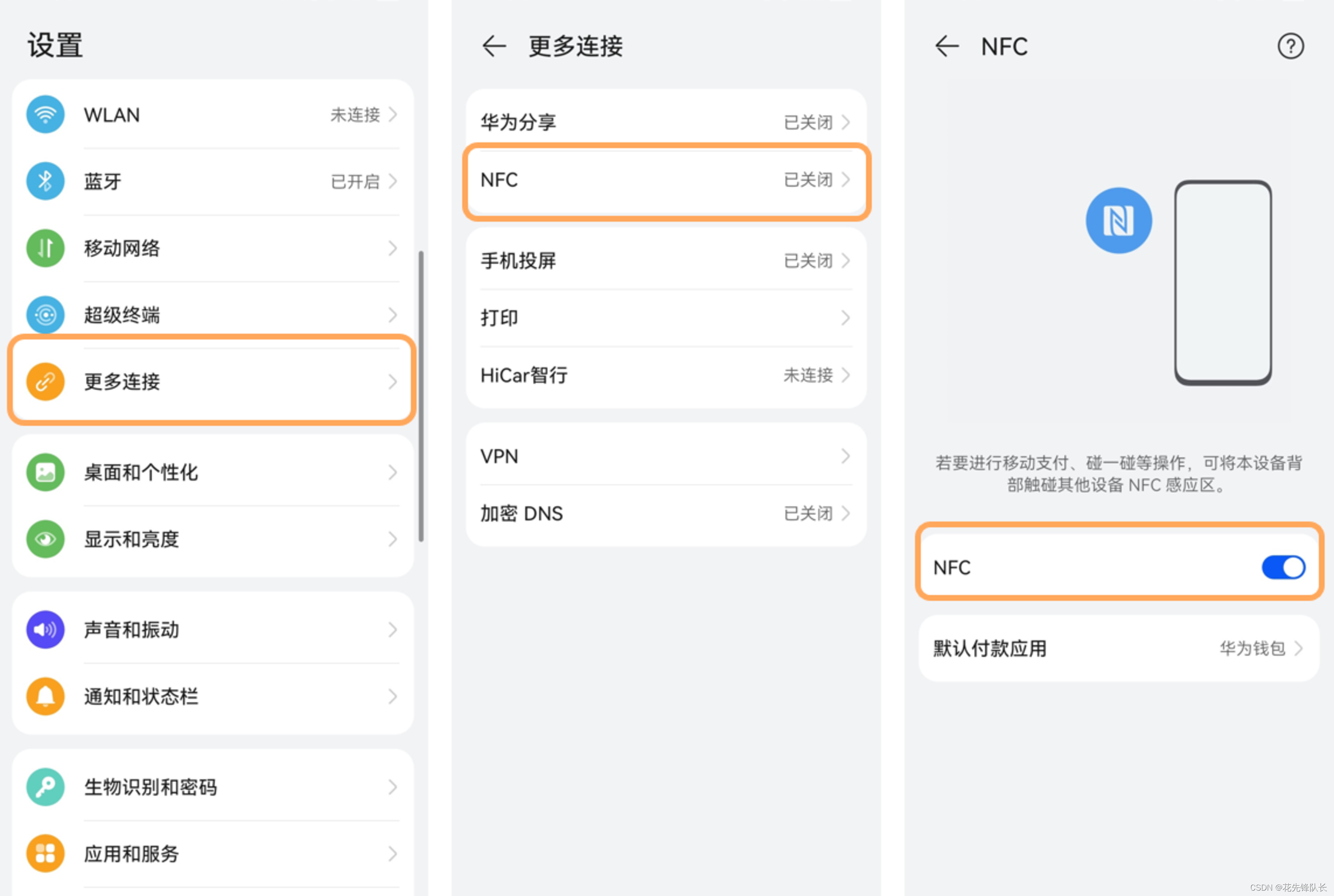Viewport: 1334px width, 896px height.
Task: Tap the WLAN wifi icon
Action: [45, 115]
